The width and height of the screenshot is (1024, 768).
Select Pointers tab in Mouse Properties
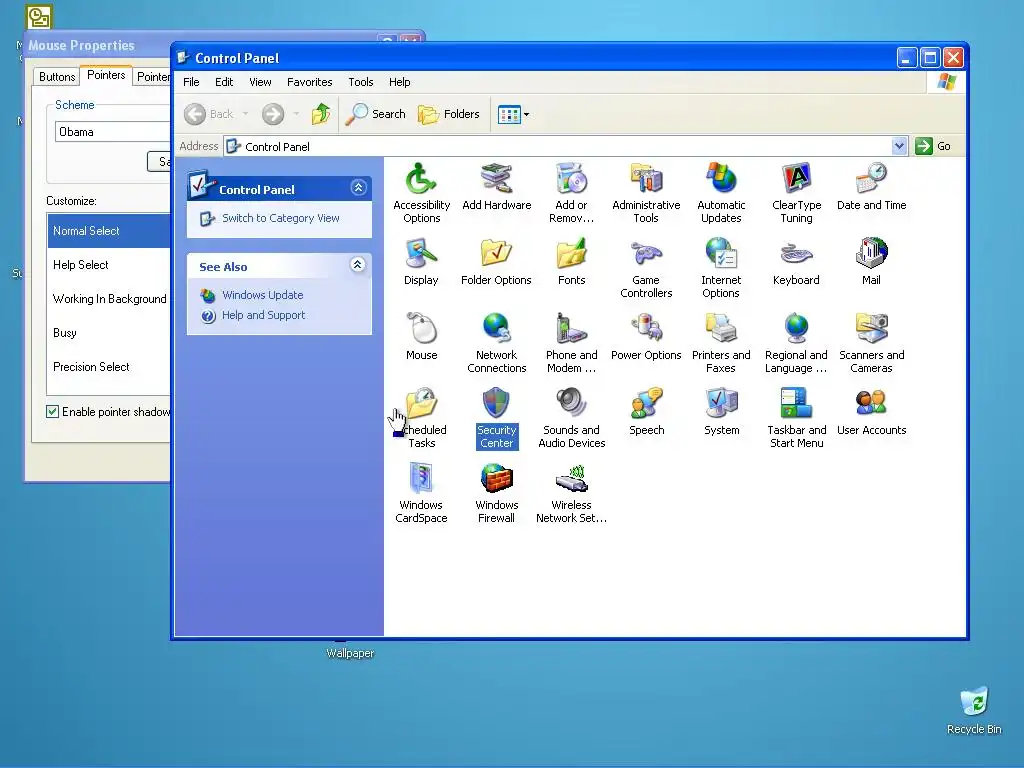pyautogui.click(x=106, y=75)
